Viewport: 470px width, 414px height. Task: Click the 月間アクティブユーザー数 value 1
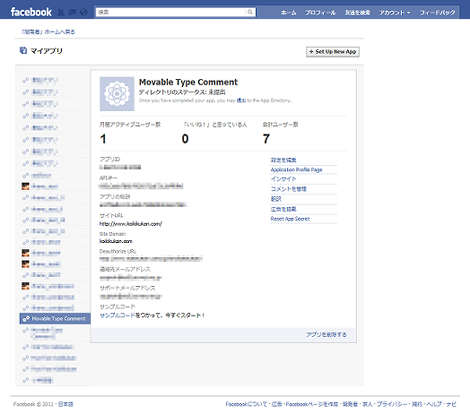click(103, 139)
